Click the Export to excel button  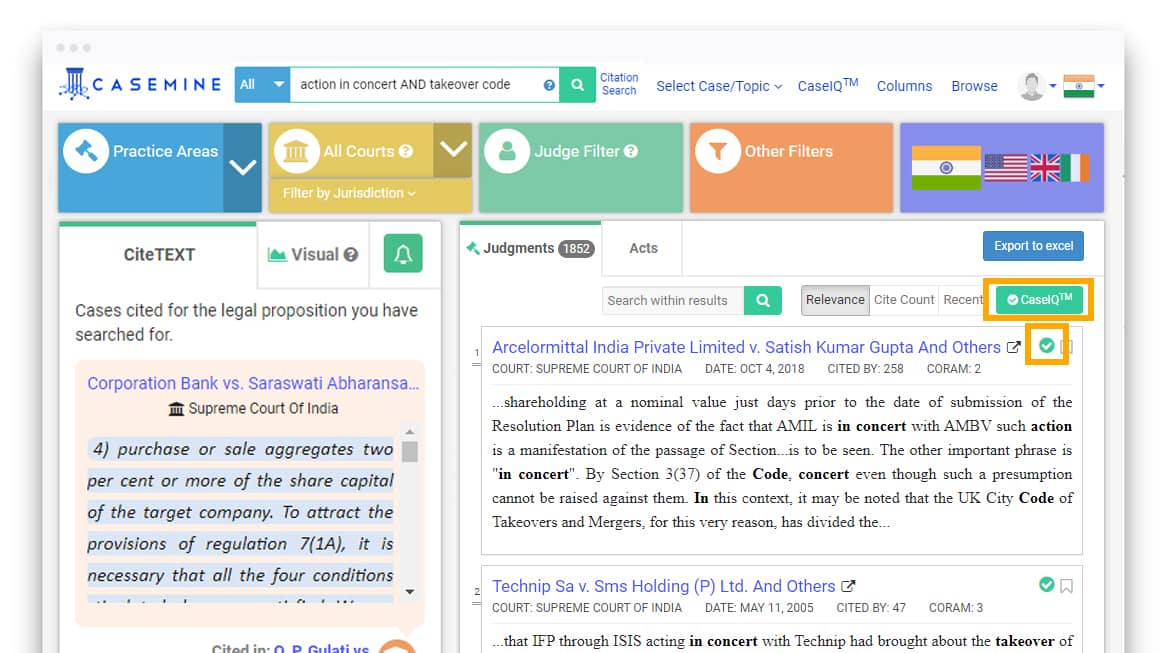tap(1033, 246)
